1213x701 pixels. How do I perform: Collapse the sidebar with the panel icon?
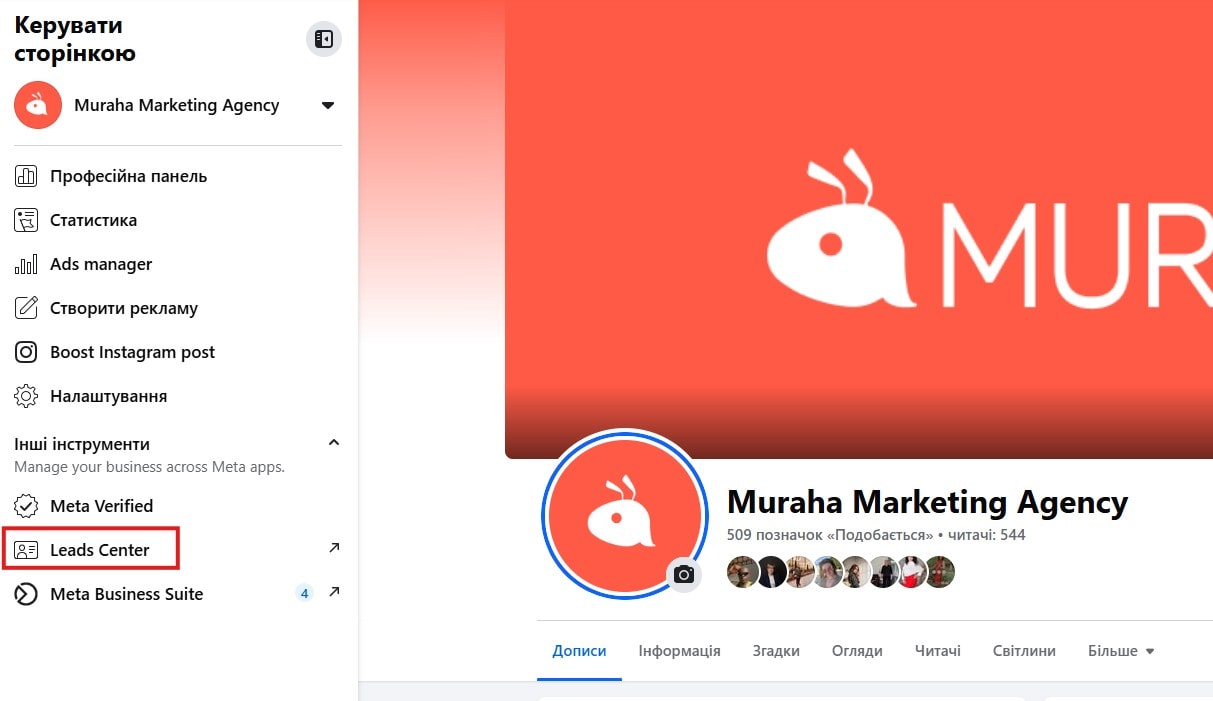[x=324, y=39]
